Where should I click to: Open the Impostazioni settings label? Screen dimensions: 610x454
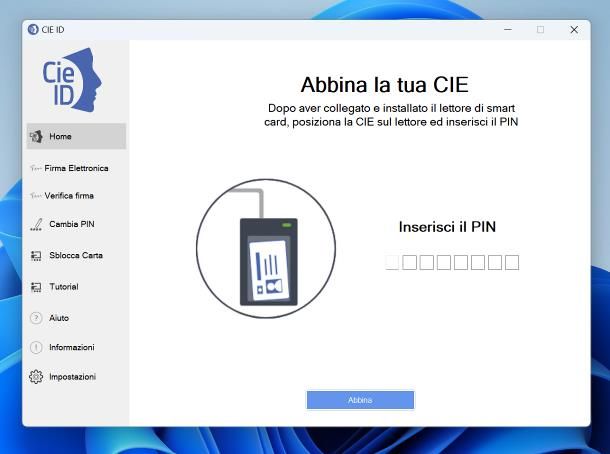tap(72, 377)
